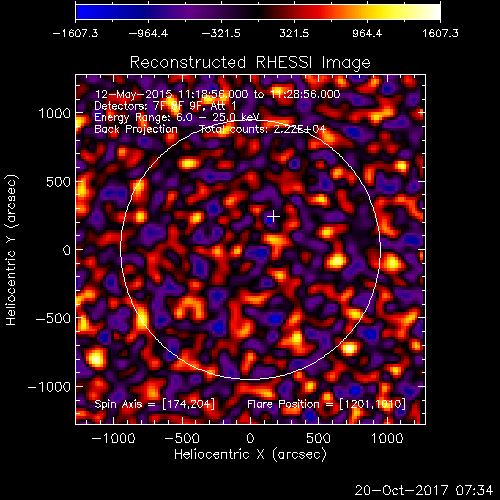
Task: Click the Y axis tick label "-1000"
Action: pyautogui.click(x=49, y=387)
